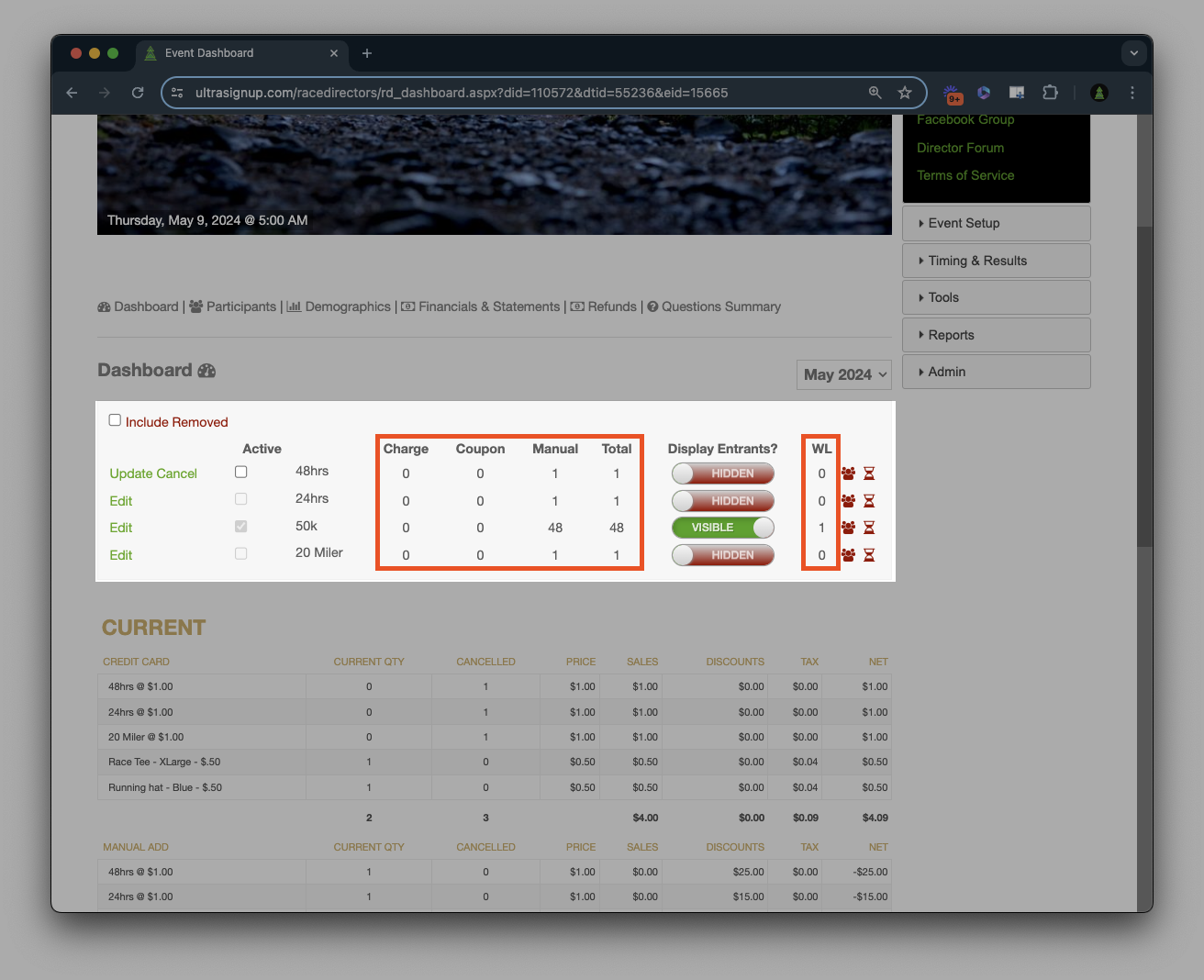Open the browser Extensions puzzle icon
Viewport: 1204px width, 980px height.
(1050, 93)
